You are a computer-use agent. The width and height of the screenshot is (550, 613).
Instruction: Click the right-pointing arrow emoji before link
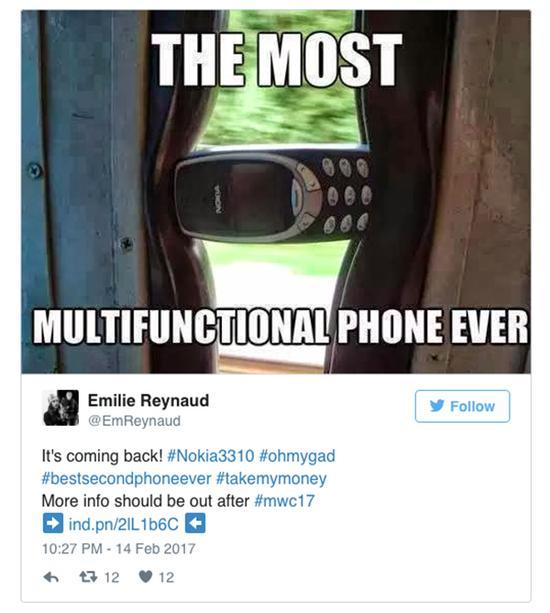53,523
